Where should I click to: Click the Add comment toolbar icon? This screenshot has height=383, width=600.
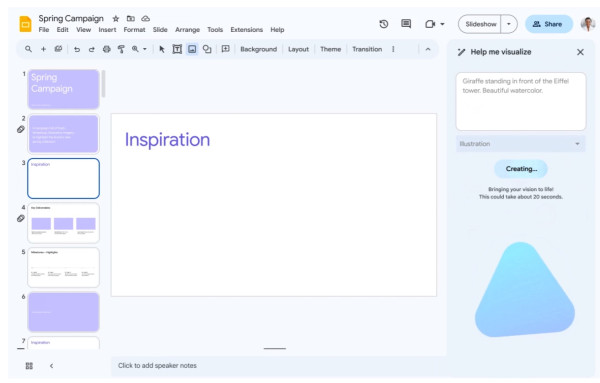pyautogui.click(x=225, y=49)
